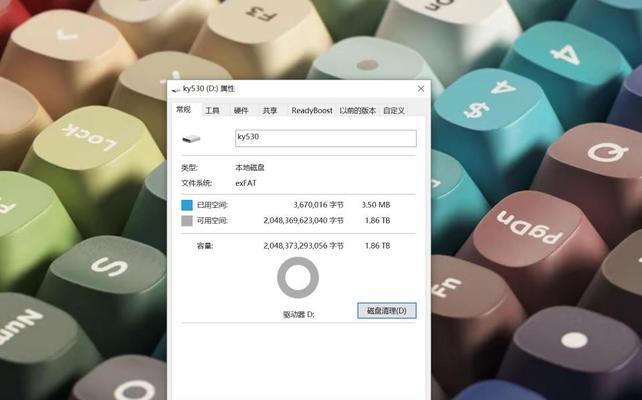Viewport: 642px width, 400px height.
Task: Click the 可用空间 label
Action: pos(212,221)
